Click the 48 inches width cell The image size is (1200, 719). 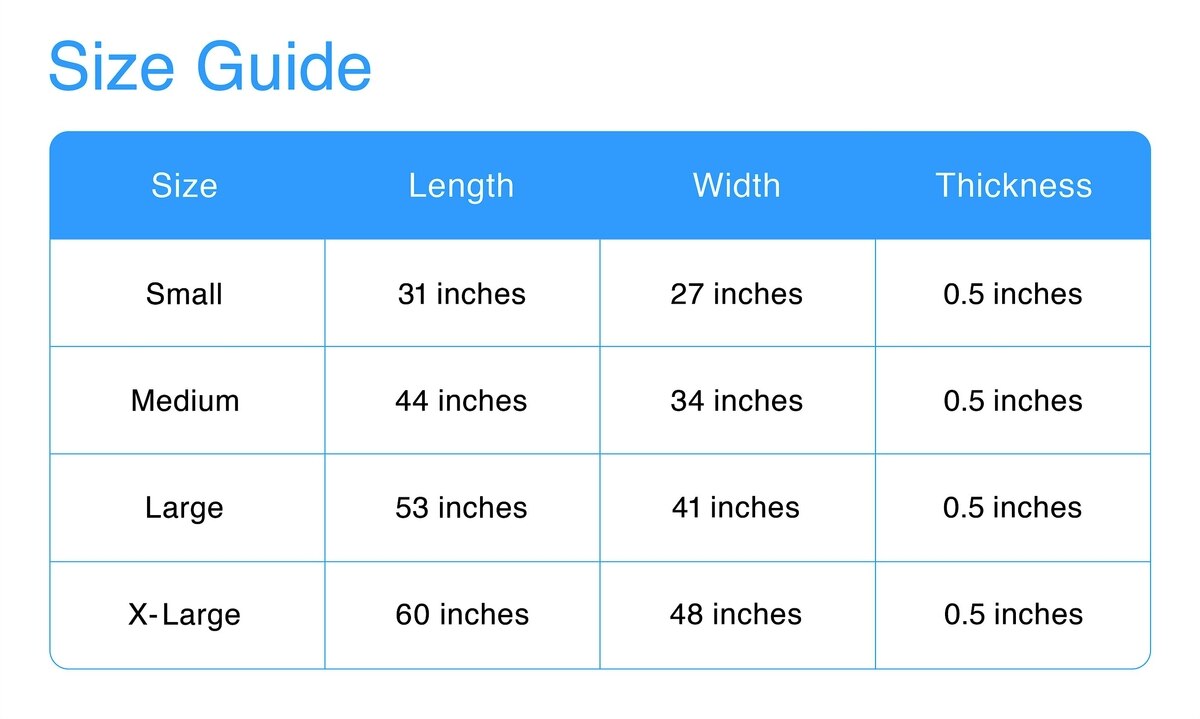click(736, 614)
